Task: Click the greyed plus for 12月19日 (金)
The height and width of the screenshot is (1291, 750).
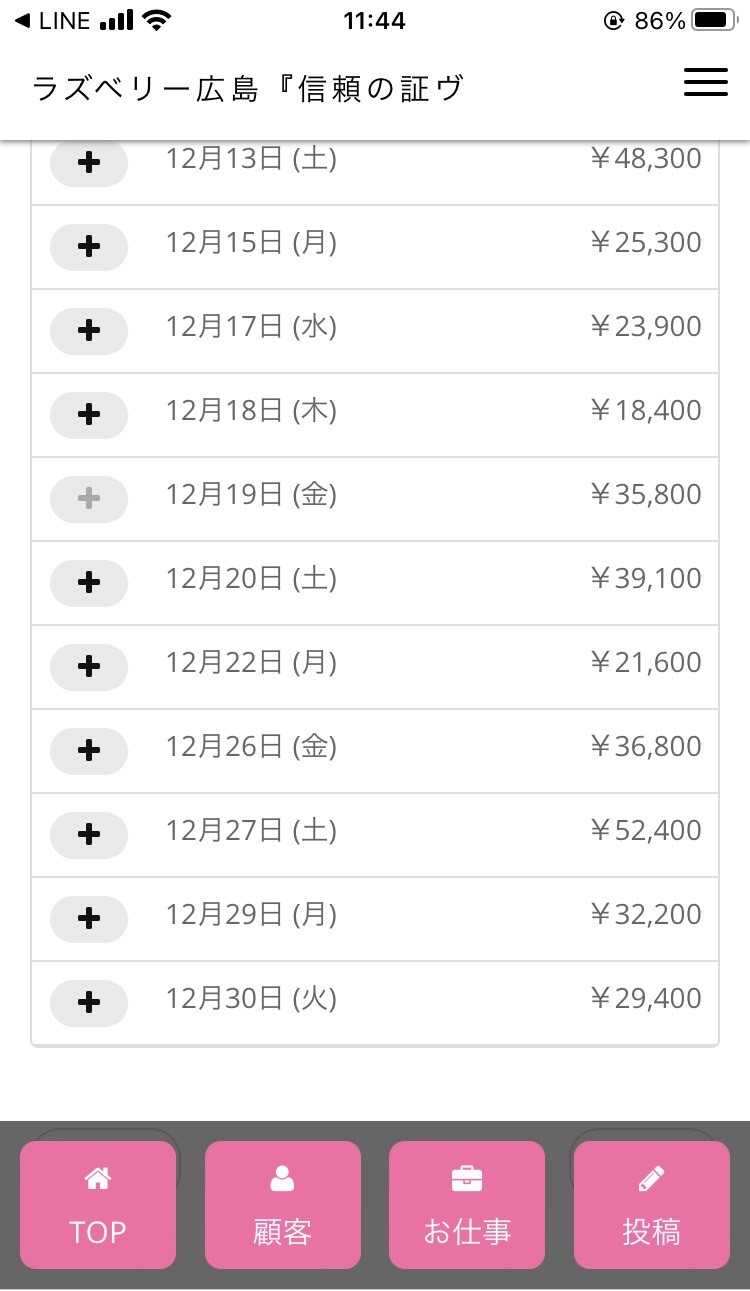Action: (89, 499)
